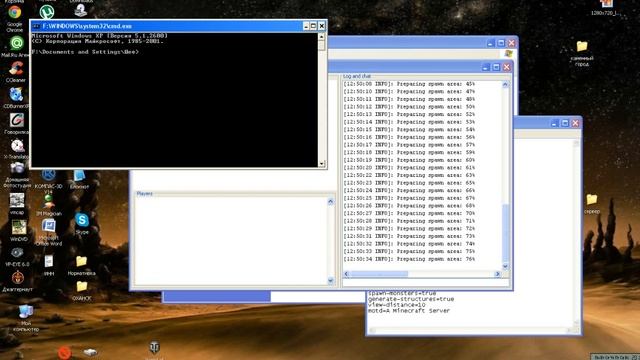Open the X-Translator desktop icon
Image resolution: width=640 pixels, height=360 pixels.
17,146
